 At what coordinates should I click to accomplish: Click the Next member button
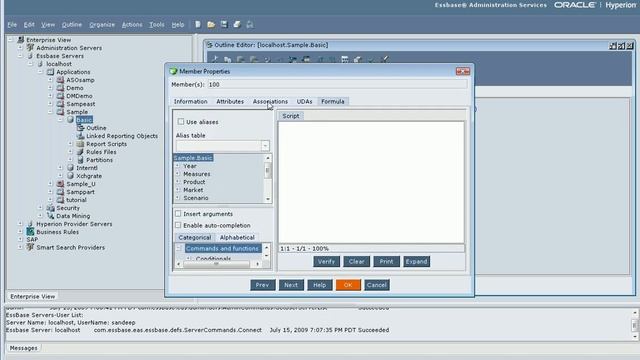[x=291, y=285]
